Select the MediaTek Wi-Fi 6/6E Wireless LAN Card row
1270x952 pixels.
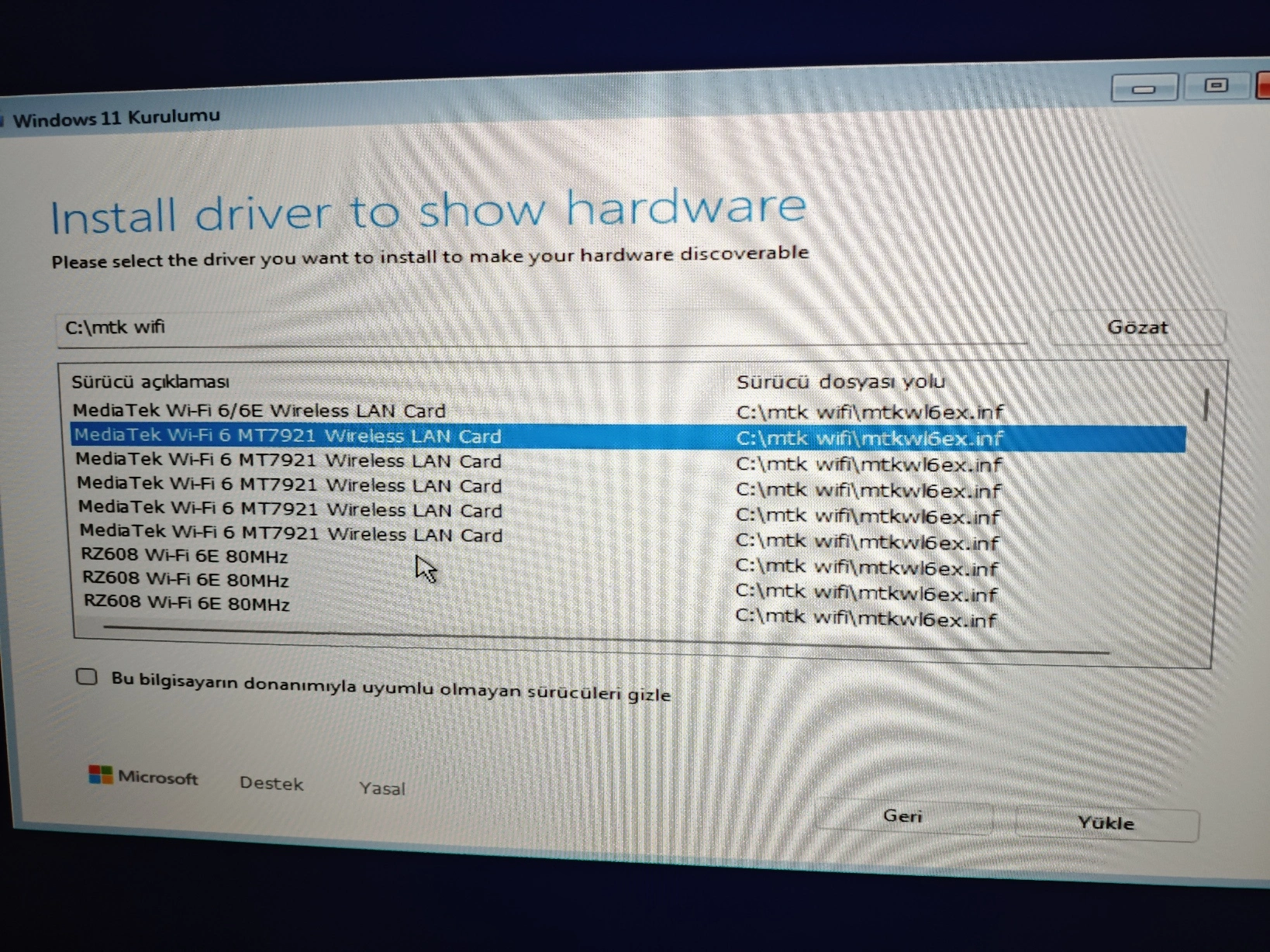tap(628, 411)
